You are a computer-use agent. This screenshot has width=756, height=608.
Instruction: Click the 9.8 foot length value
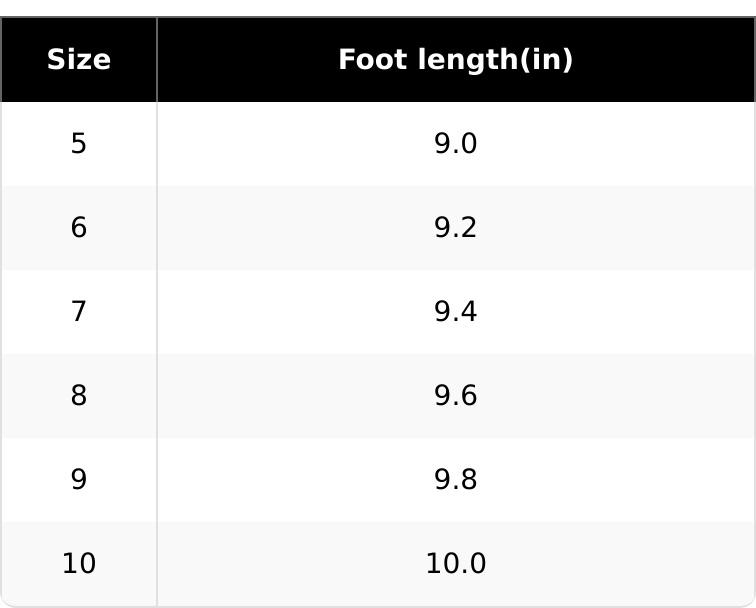[456, 479]
